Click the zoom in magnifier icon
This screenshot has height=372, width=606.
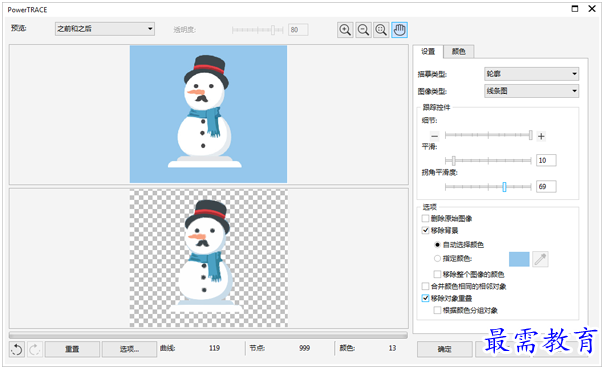tap(345, 30)
